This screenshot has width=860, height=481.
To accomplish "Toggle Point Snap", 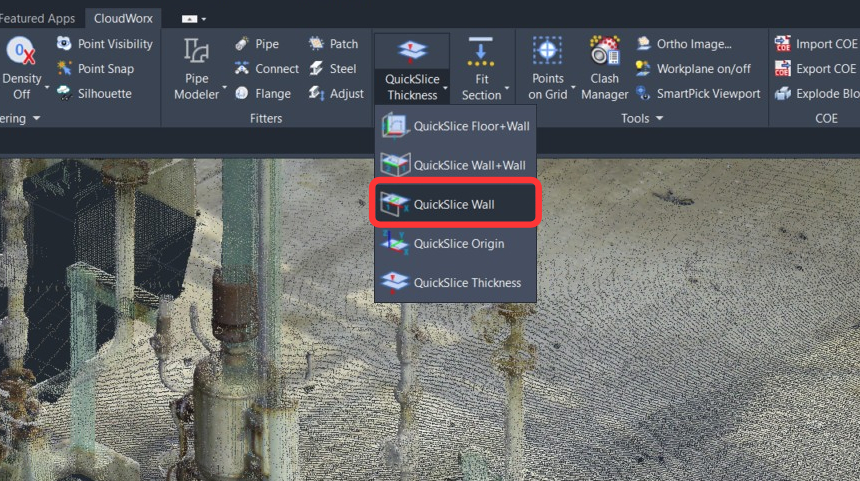I will tap(95, 69).
